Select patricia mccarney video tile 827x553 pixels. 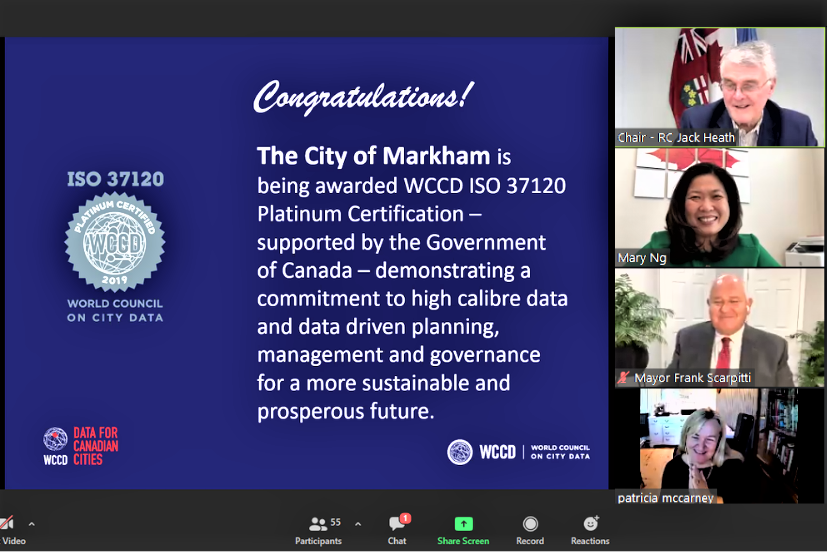click(719, 446)
